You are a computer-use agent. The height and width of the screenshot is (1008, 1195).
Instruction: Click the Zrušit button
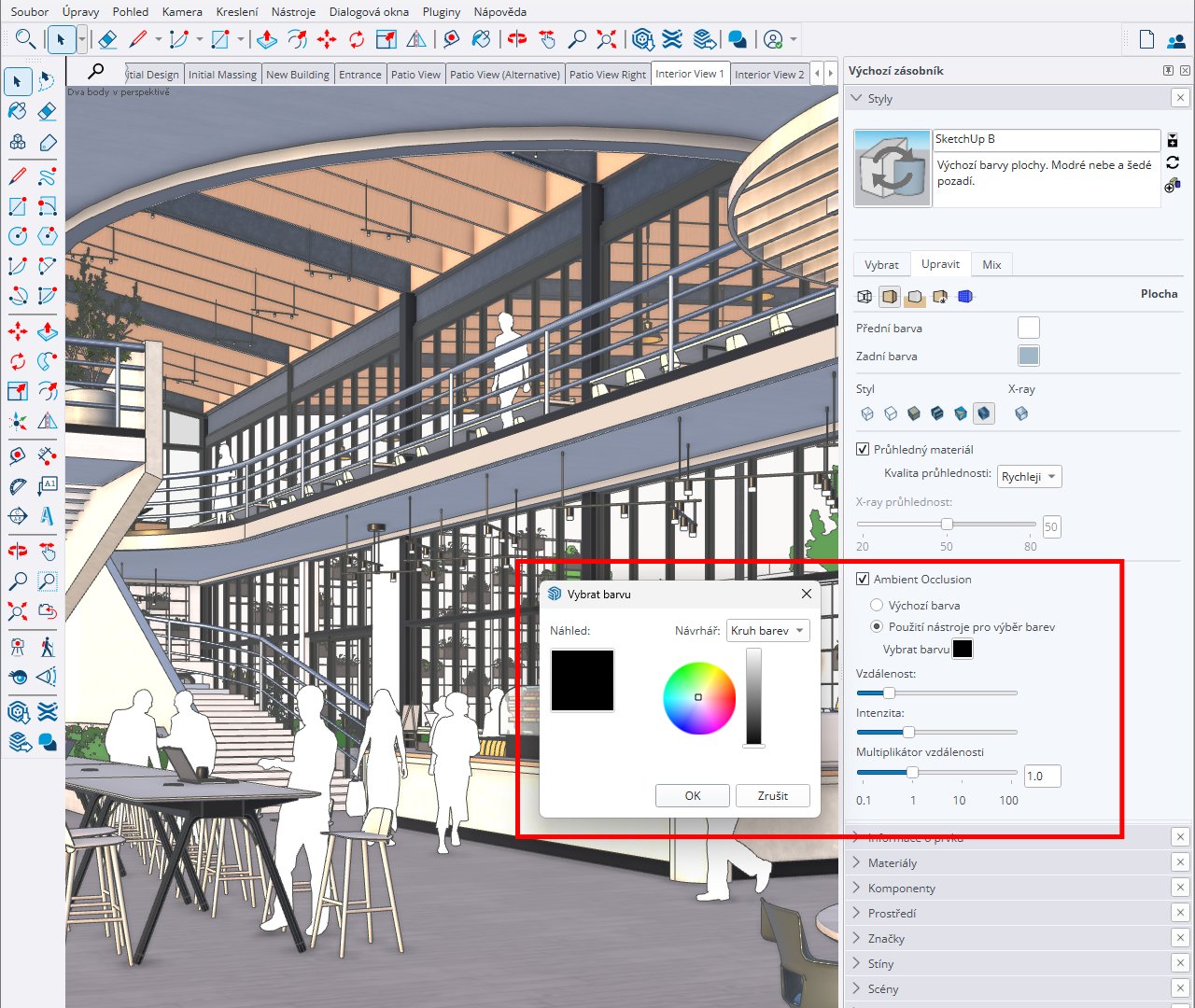click(772, 795)
